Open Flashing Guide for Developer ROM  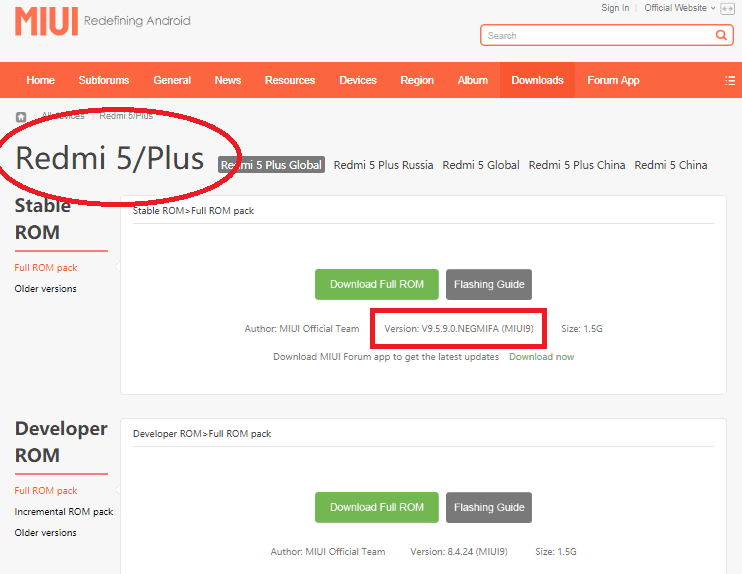pos(489,507)
